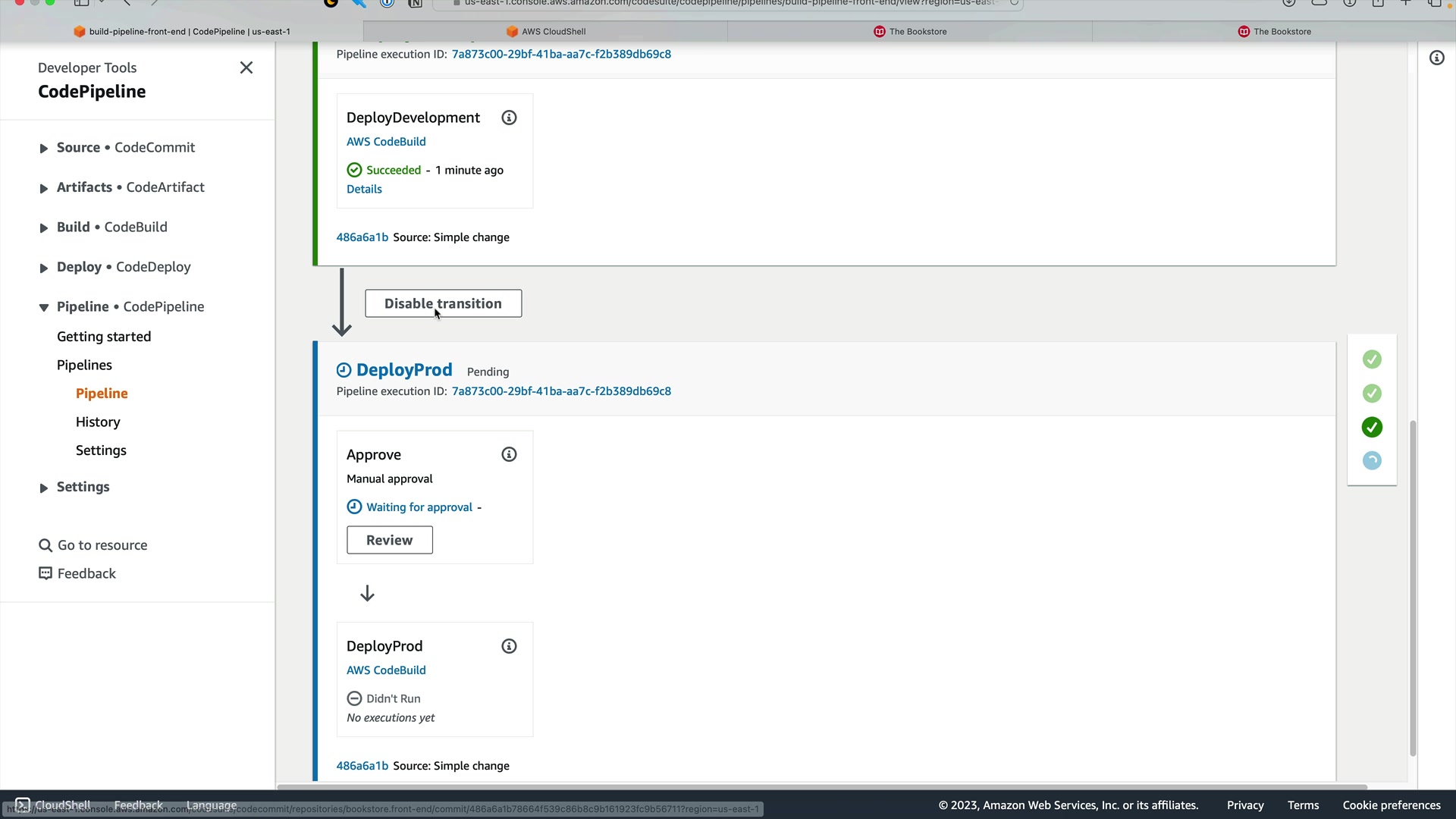Expand Source CodeCommit section
The width and height of the screenshot is (1456, 819).
(x=44, y=149)
